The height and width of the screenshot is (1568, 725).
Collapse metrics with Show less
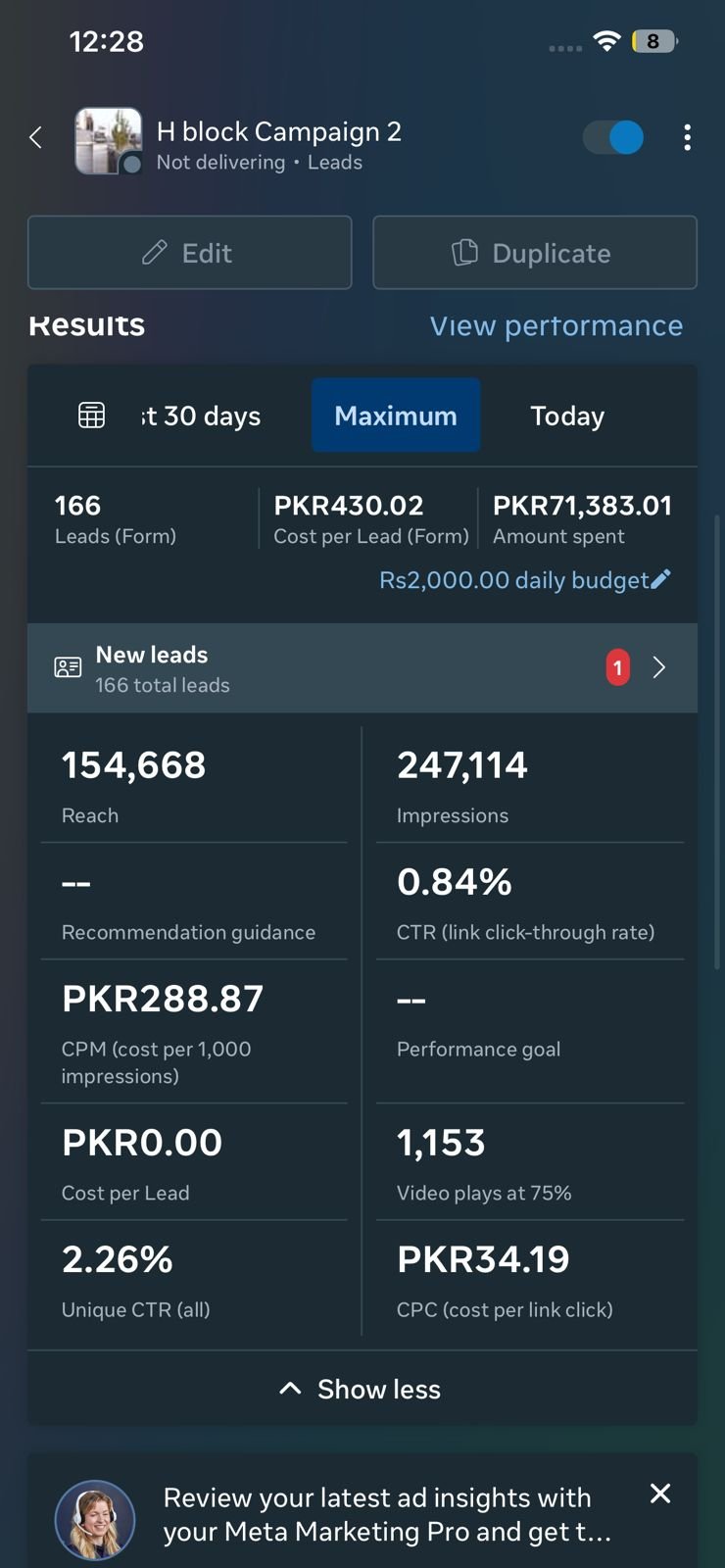coord(362,1389)
